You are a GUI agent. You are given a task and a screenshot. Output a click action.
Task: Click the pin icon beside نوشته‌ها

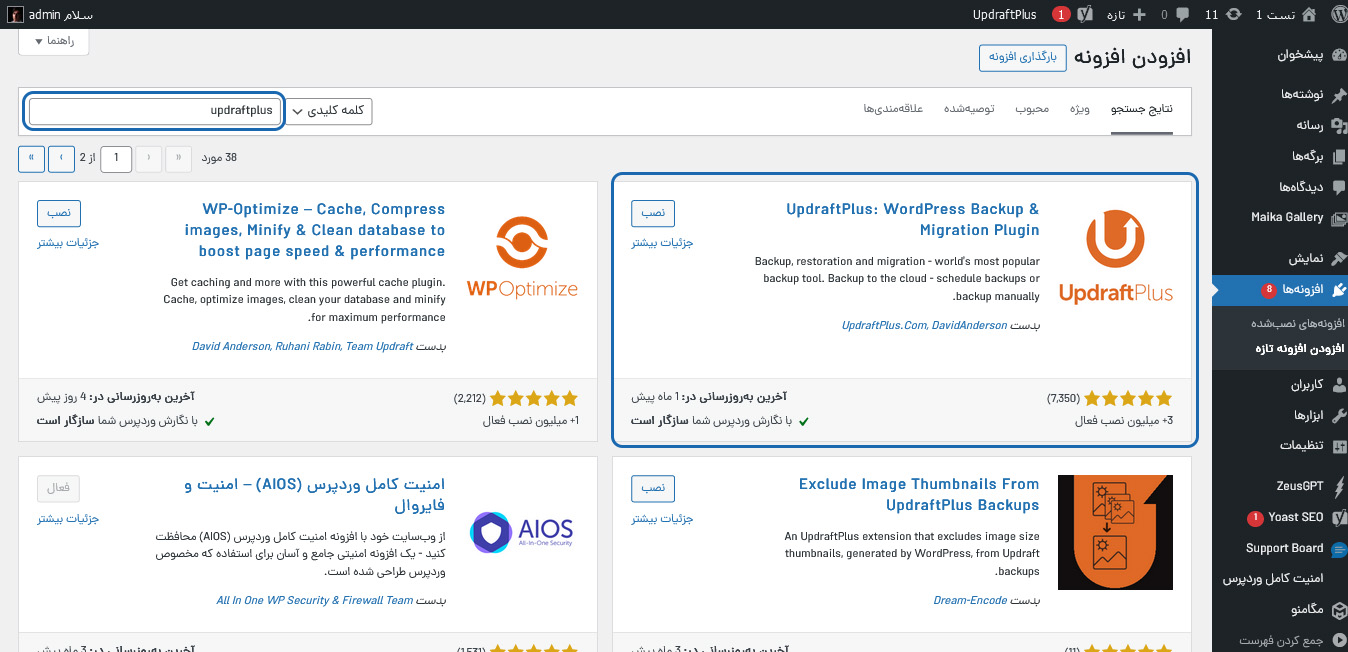pyautogui.click(x=1338, y=94)
